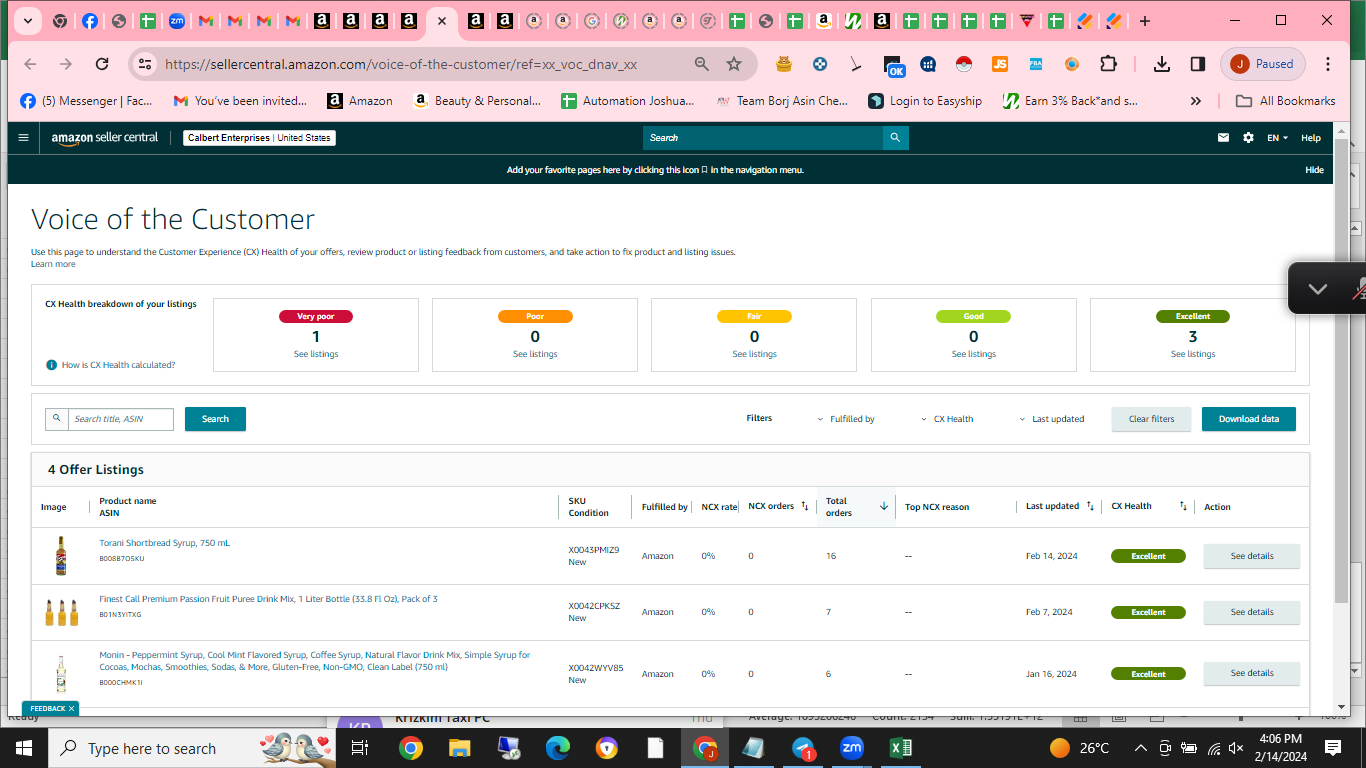Click the Windows Start button
The width and height of the screenshot is (1366, 768).
(x=24, y=747)
